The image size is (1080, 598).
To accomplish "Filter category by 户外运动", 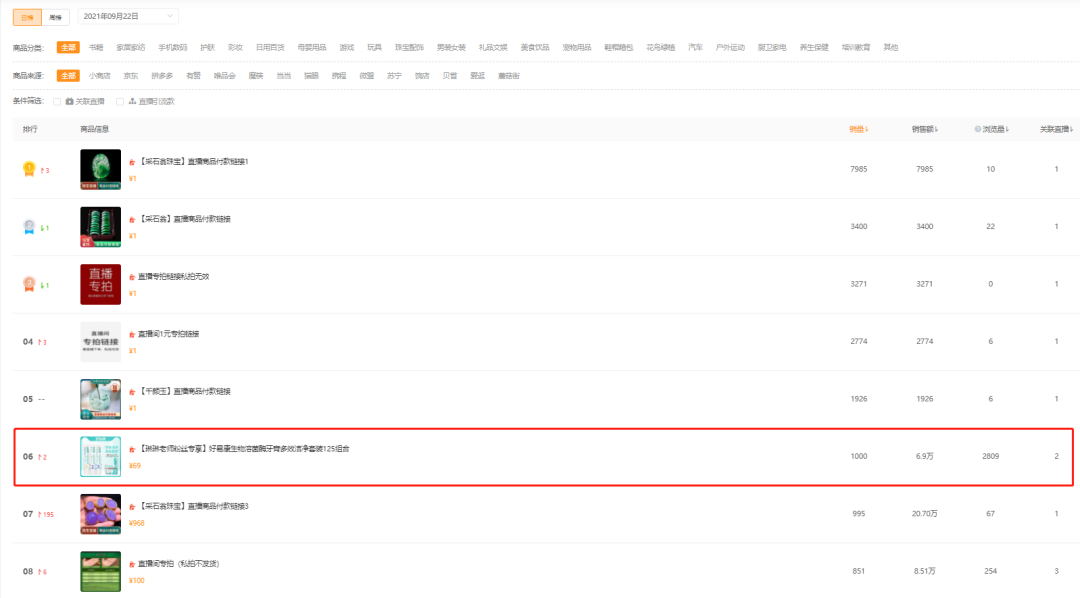I will tap(730, 48).
